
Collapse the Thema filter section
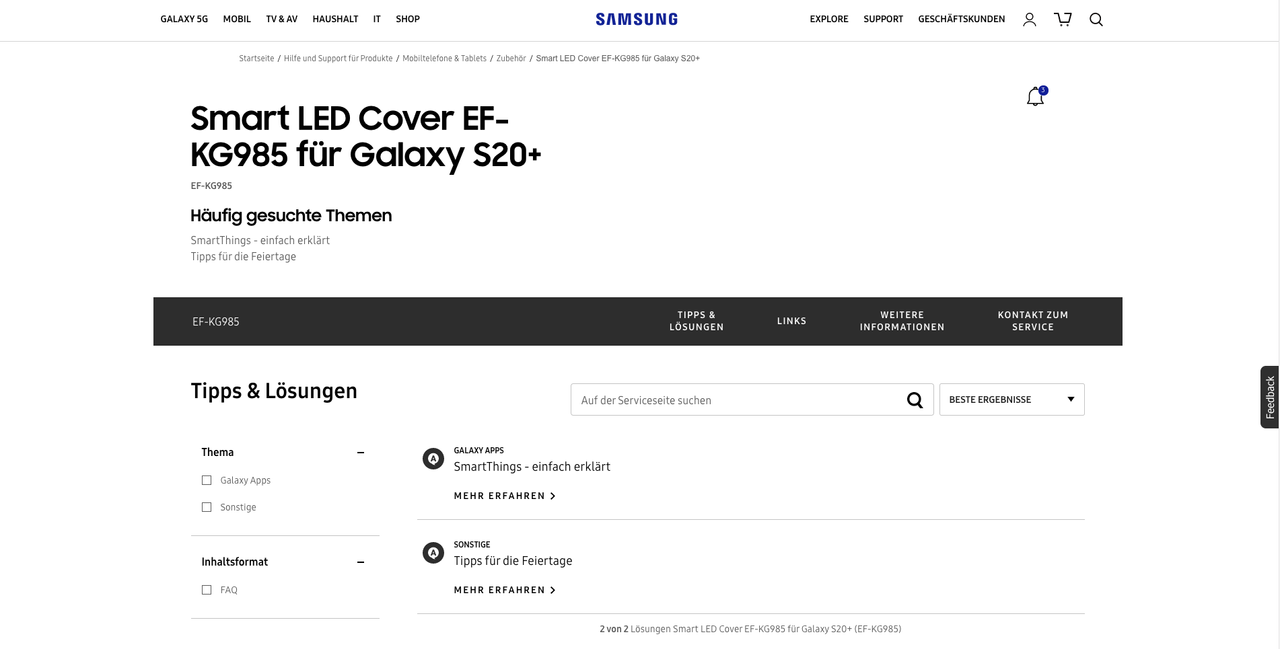361,453
